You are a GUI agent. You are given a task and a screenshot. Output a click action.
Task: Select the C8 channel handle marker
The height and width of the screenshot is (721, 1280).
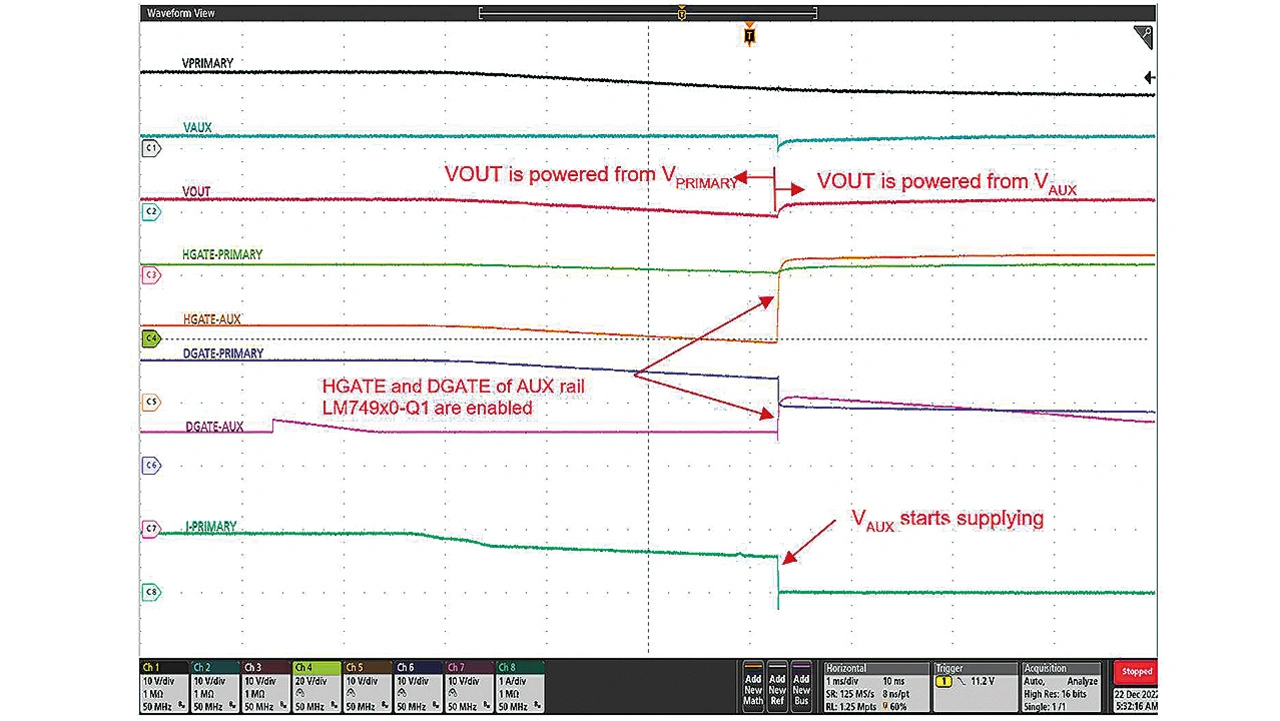(151, 592)
